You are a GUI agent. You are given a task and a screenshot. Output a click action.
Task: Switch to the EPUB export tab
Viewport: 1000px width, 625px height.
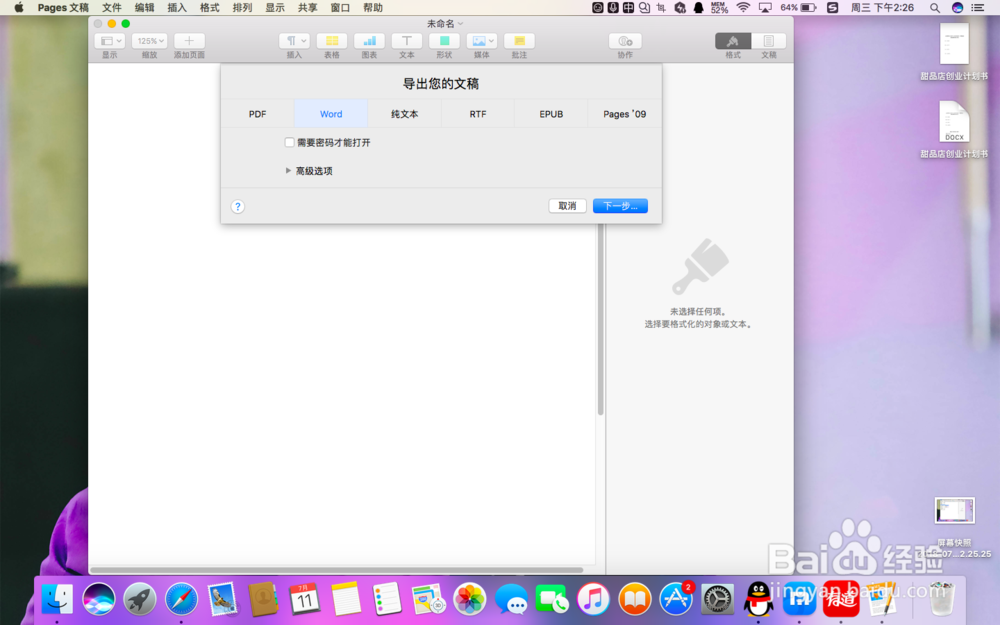551,114
